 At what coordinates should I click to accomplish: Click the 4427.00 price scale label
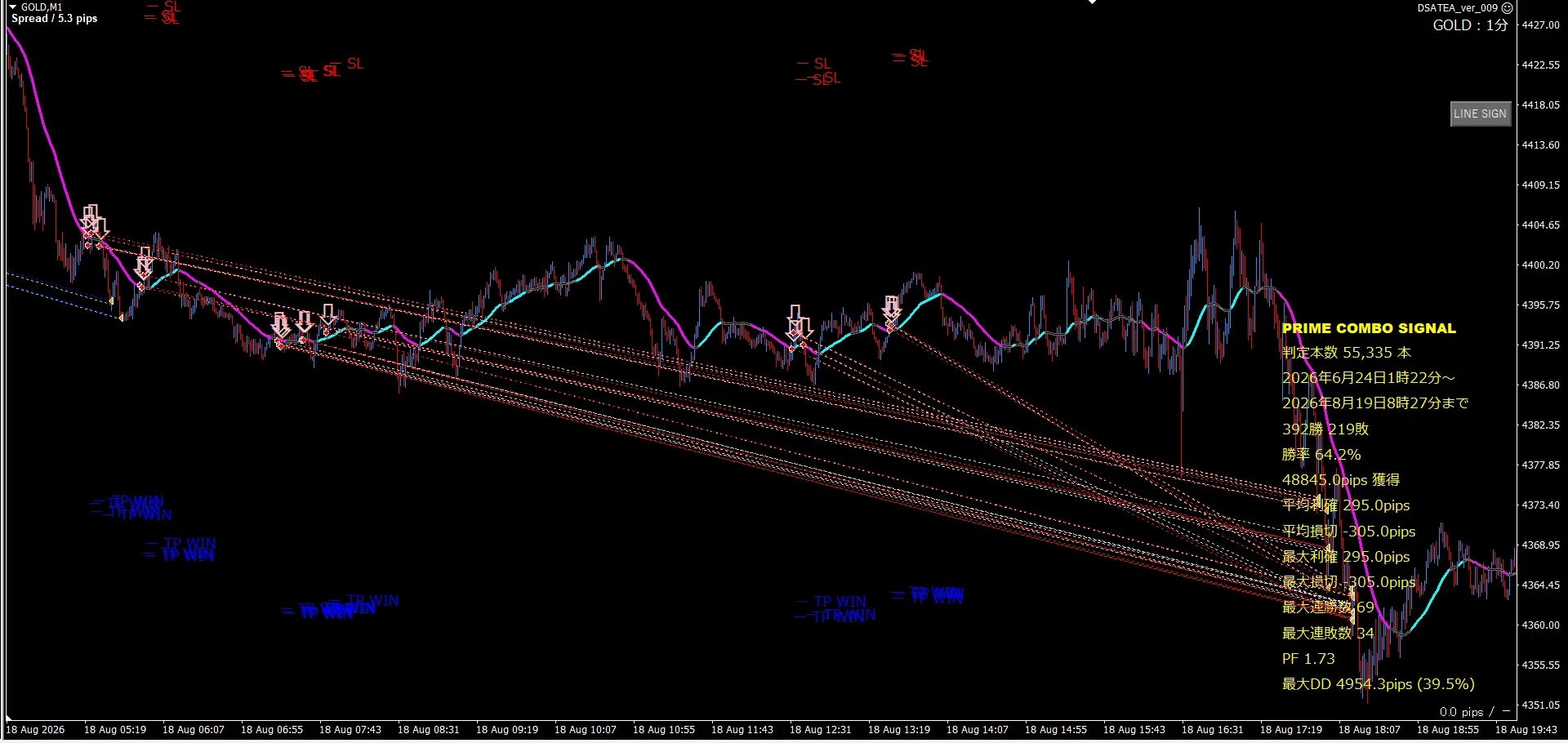[1540, 25]
